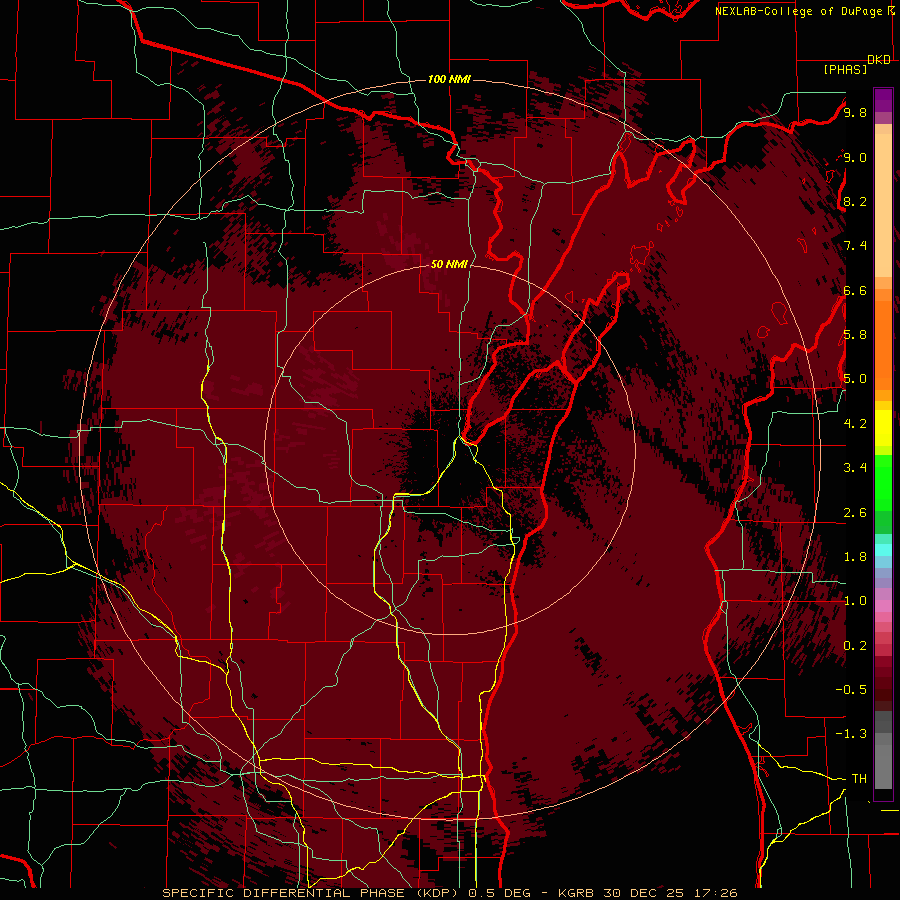Click the 5.0 scale value

point(855,379)
